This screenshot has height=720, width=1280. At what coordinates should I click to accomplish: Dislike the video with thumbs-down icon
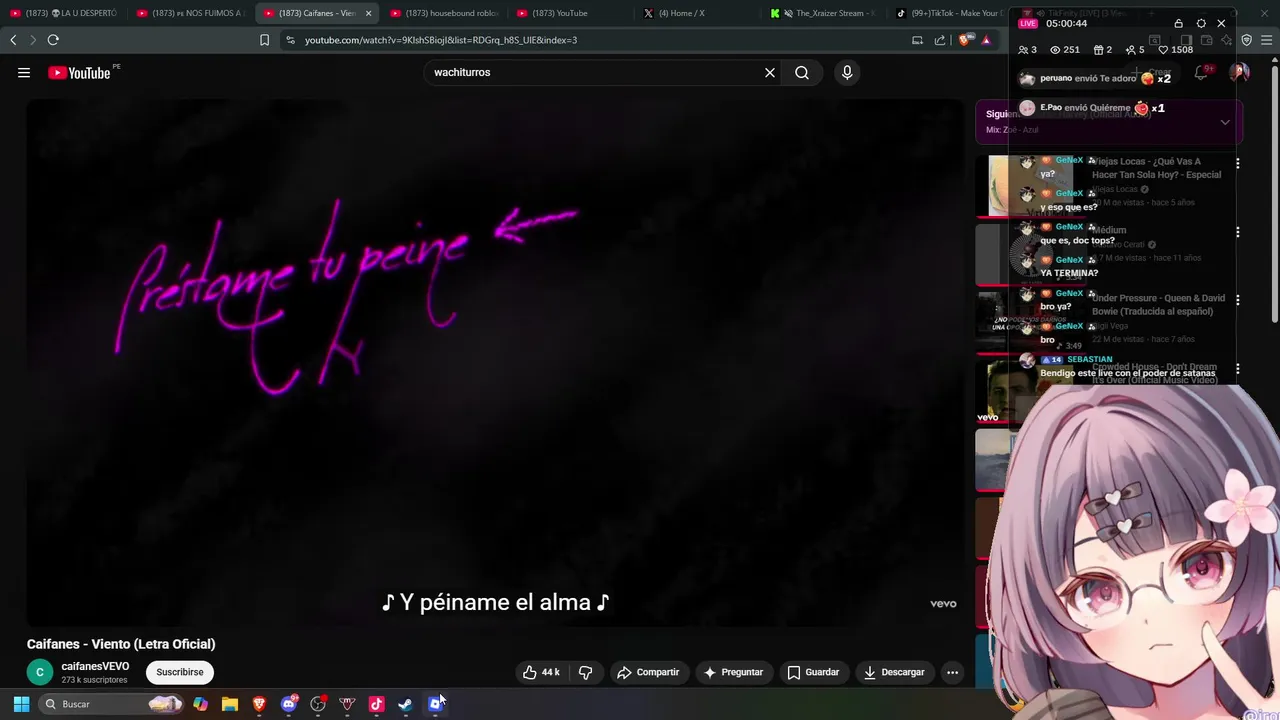[586, 672]
